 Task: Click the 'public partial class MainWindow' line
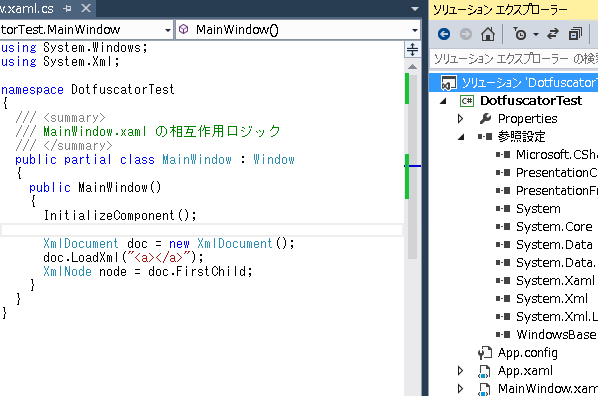point(155,159)
